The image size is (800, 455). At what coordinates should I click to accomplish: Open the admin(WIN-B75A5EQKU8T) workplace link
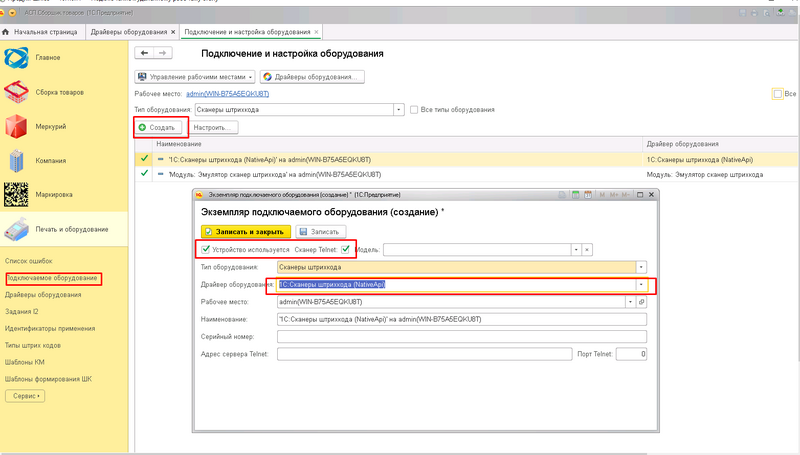(x=228, y=94)
